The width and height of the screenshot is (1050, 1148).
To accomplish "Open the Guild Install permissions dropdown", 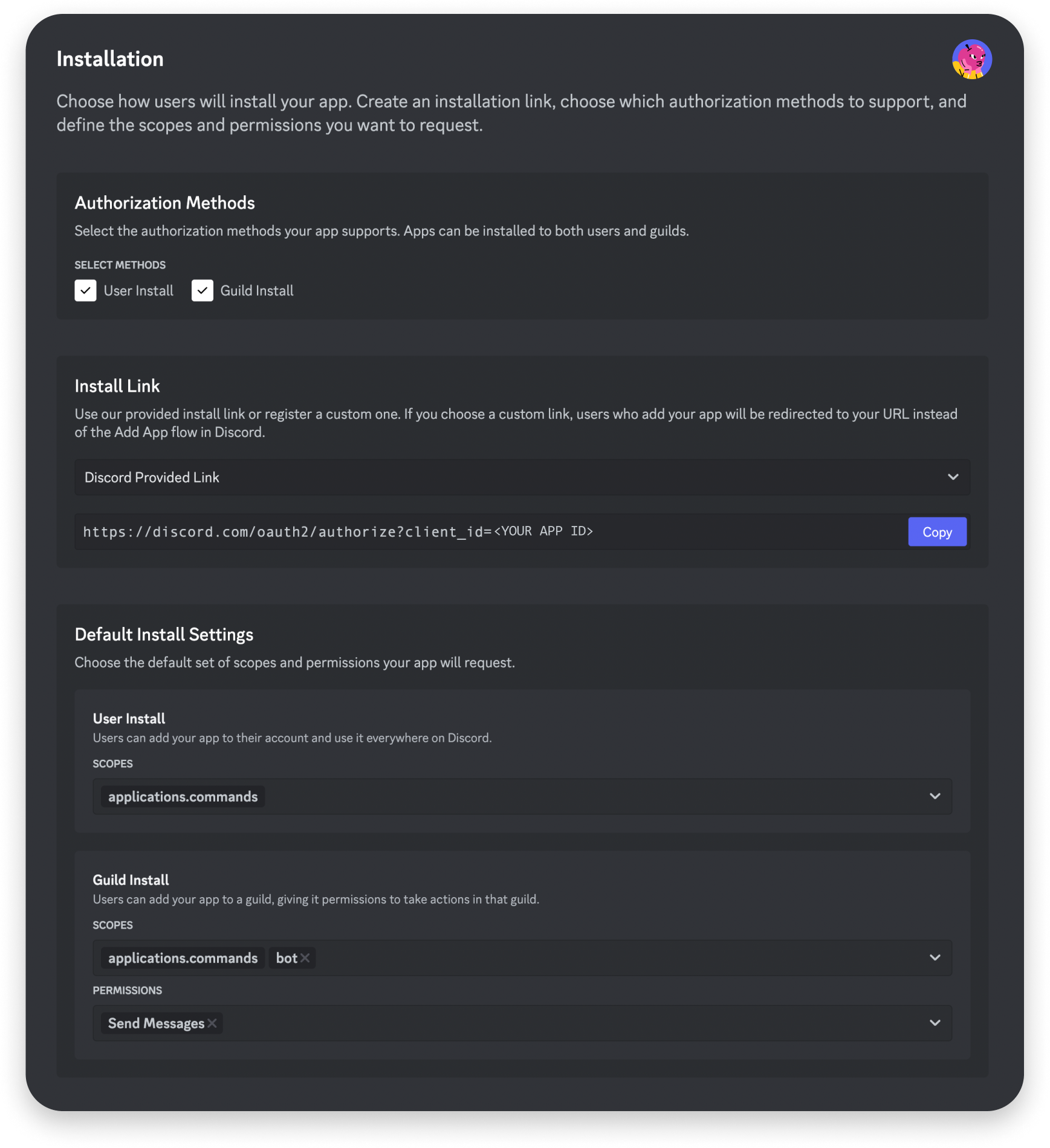I will (x=935, y=1023).
